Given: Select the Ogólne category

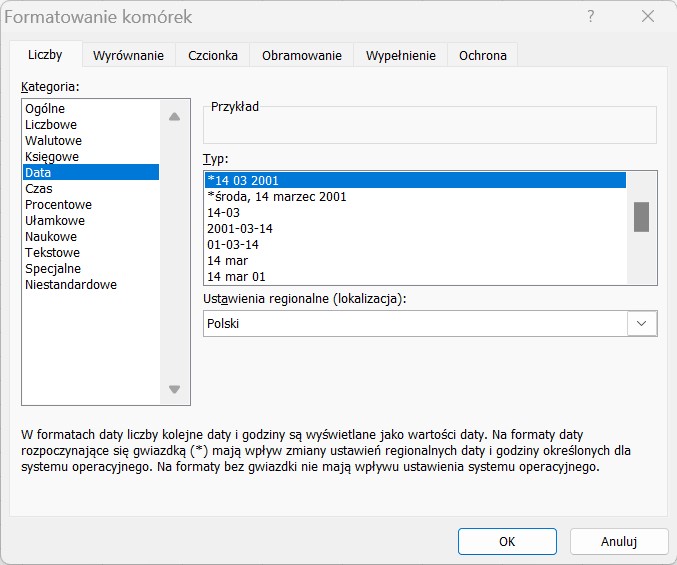Looking at the screenshot, I should [x=91, y=109].
